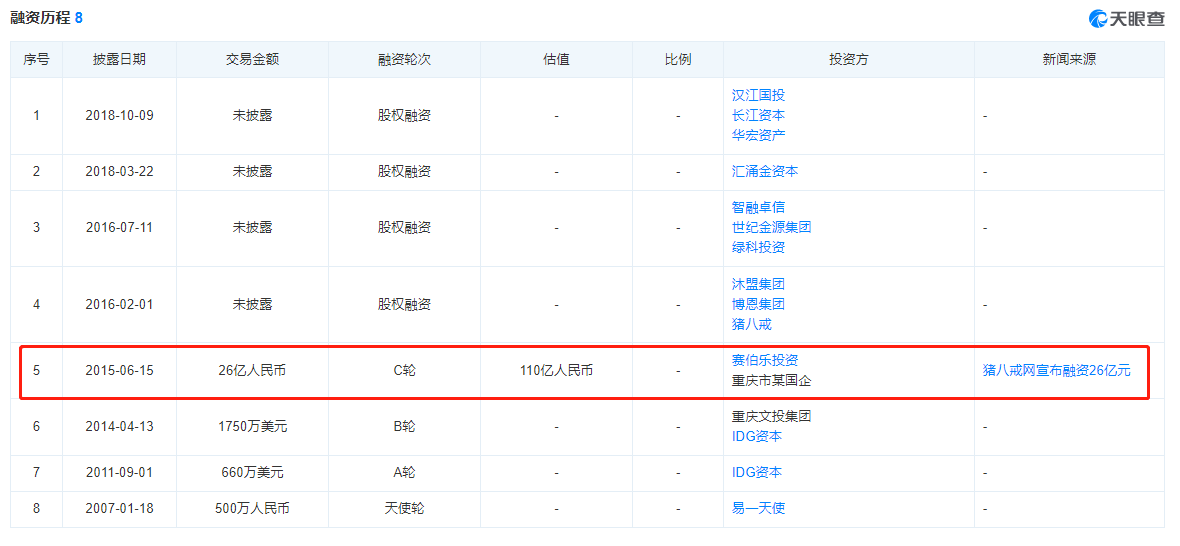Click the amount 500万人民币
Image resolution: width=1180 pixels, height=546 pixels.
(253, 509)
